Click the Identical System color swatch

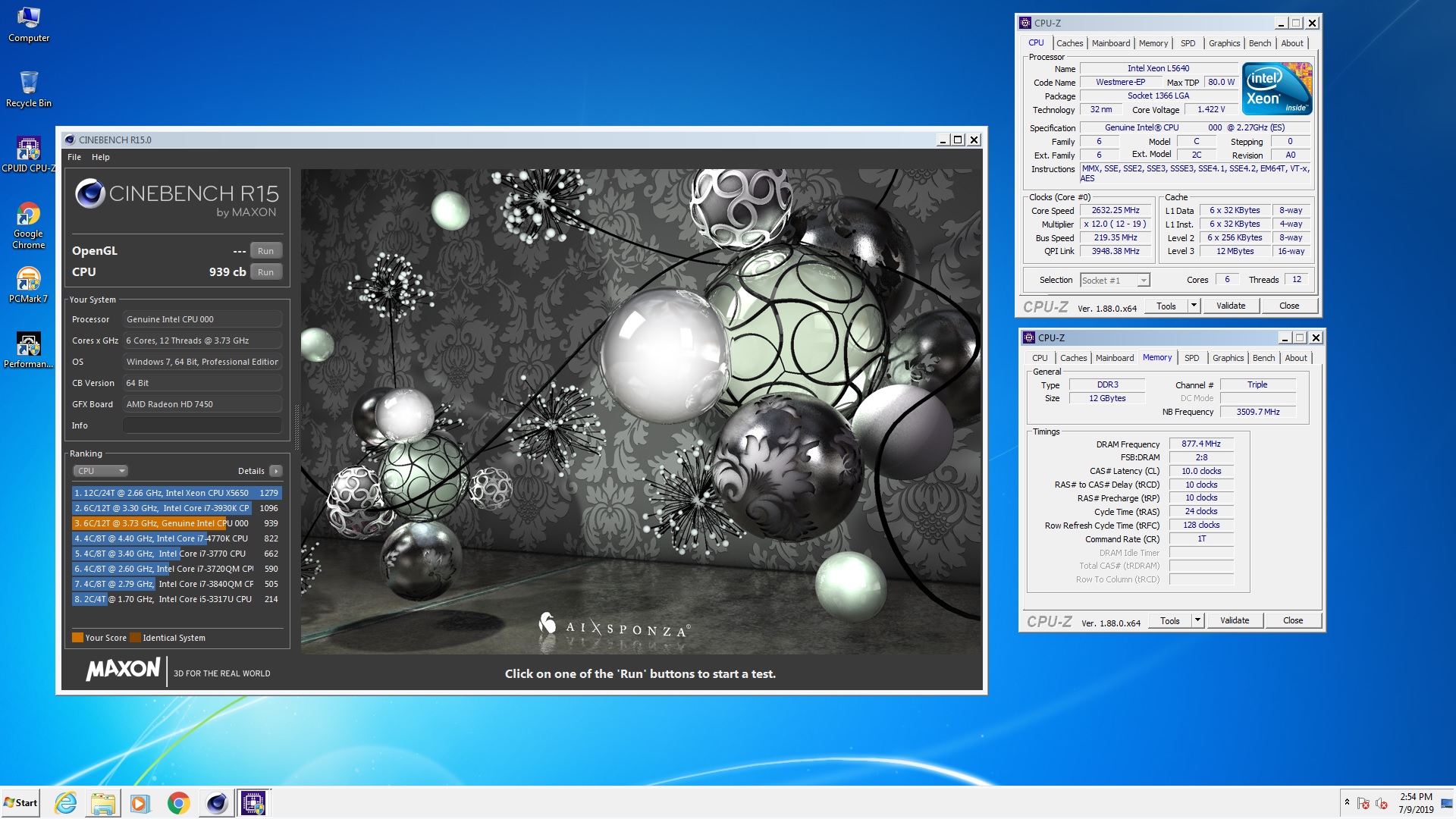[x=135, y=638]
